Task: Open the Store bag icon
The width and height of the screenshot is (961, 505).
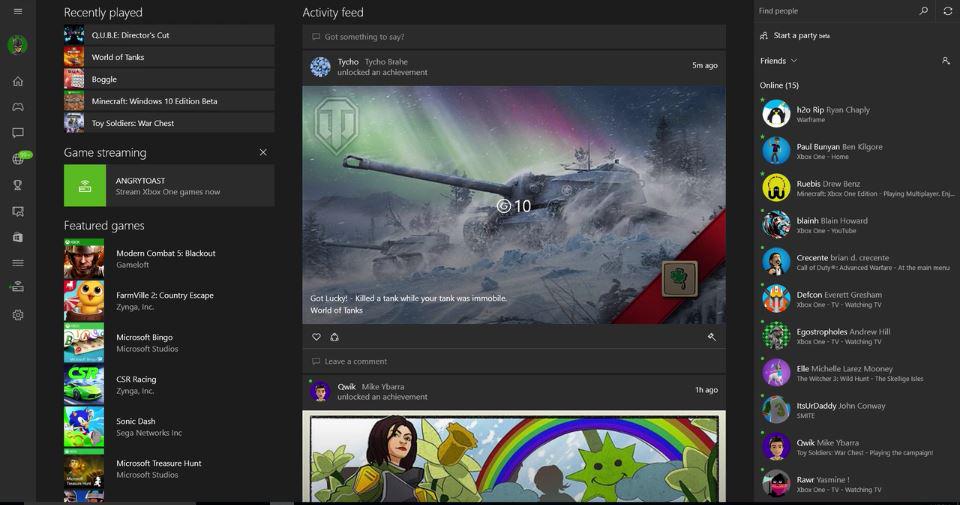Action: 18,237
